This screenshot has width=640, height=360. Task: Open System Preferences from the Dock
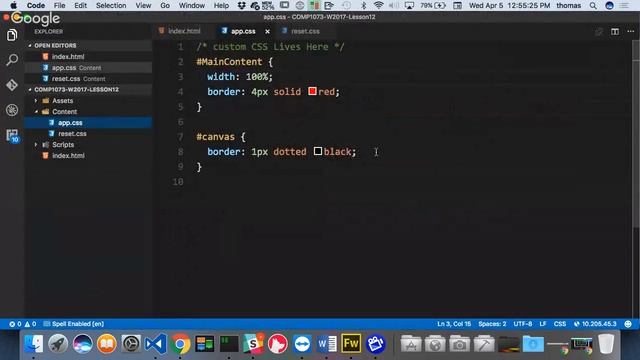point(131,344)
